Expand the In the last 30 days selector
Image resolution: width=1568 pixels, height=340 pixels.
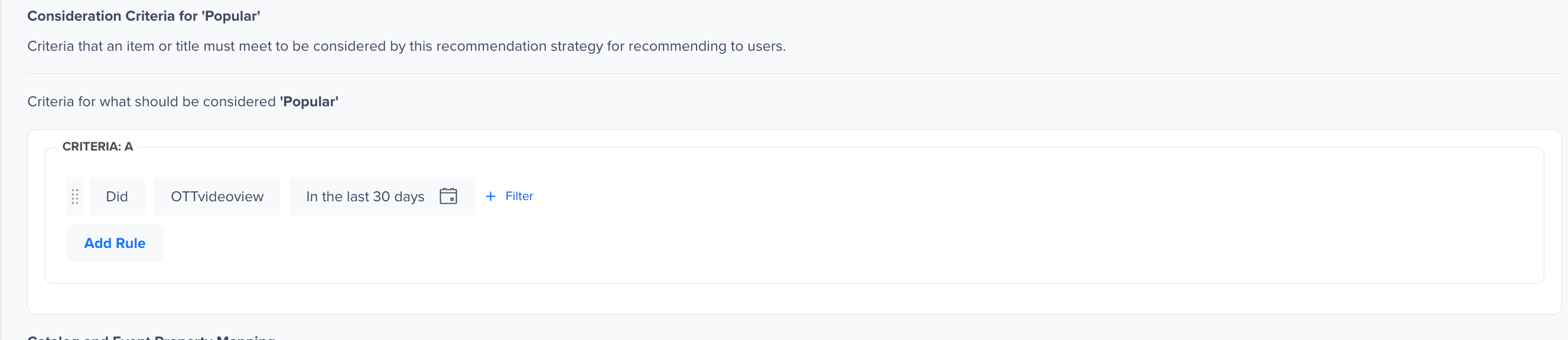pos(382,197)
